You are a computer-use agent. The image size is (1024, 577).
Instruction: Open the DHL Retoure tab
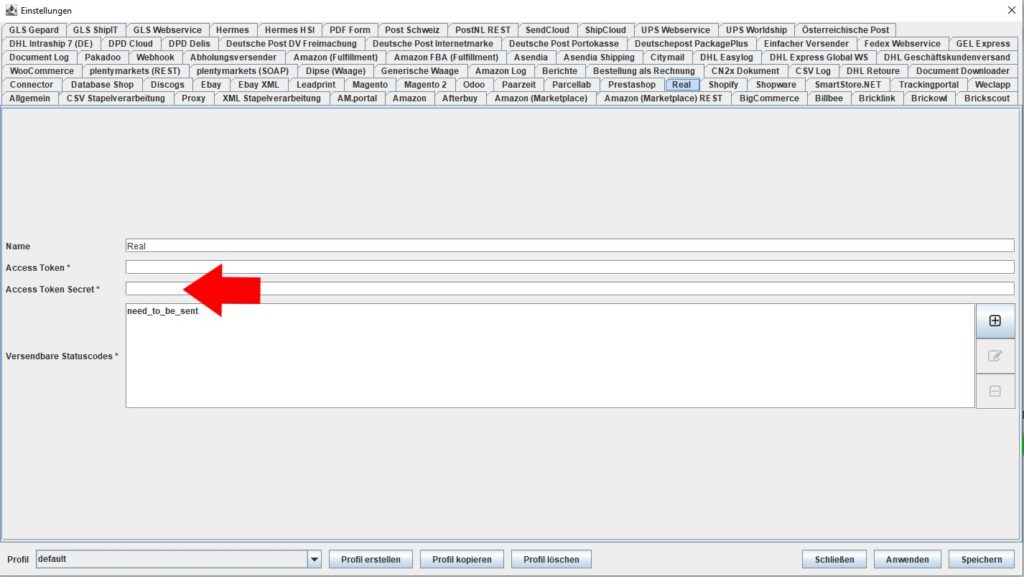click(872, 70)
